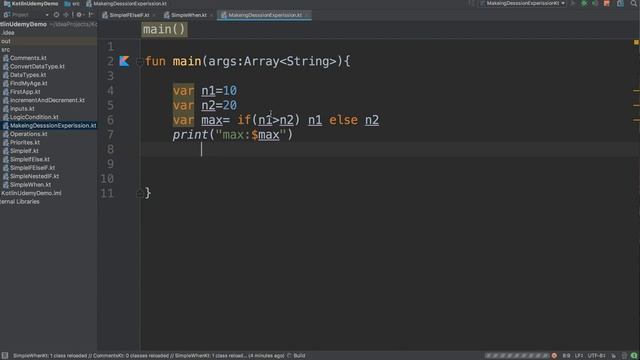Click the Project panel settings gear icon
Viewport: 640px width, 360px height.
click(79, 15)
